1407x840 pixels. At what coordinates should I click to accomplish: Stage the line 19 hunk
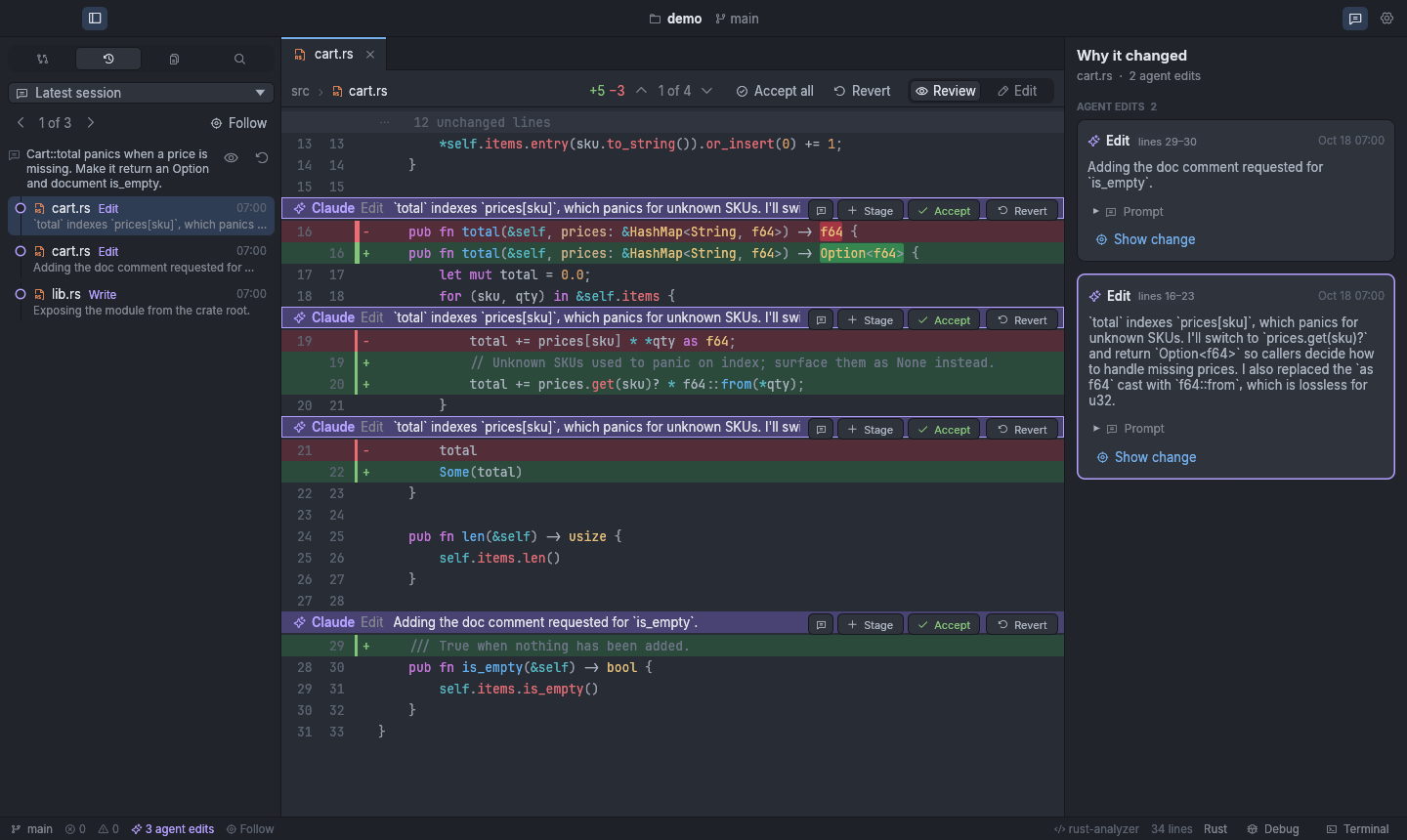870,319
